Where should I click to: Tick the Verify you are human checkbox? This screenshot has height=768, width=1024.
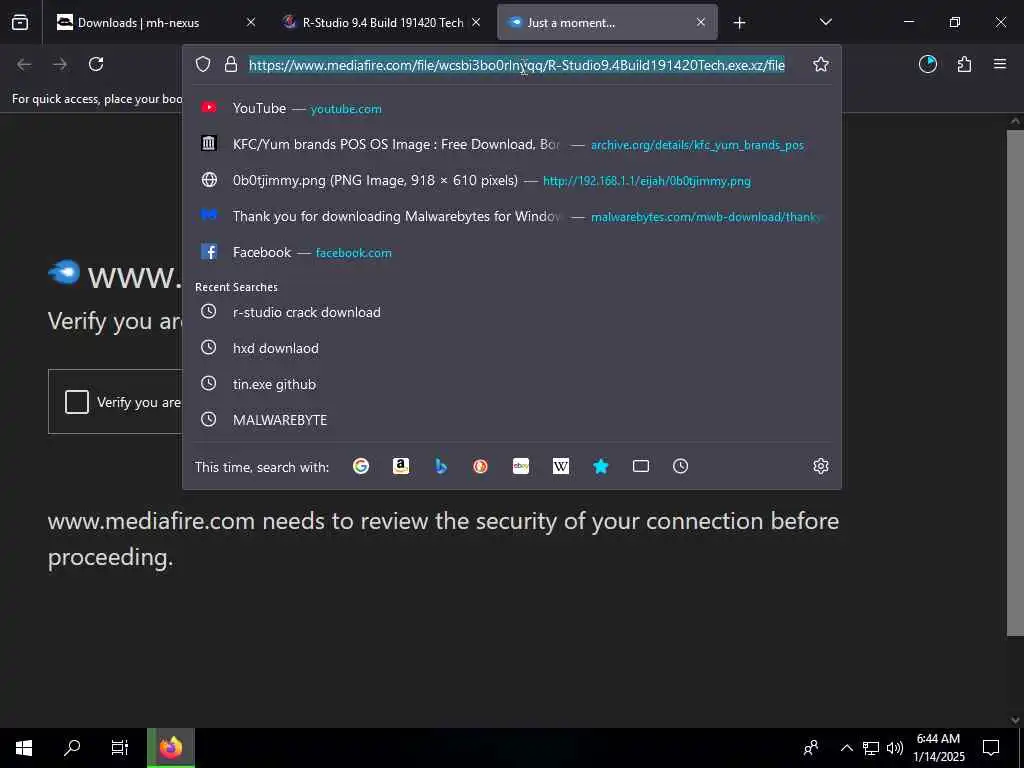[76, 402]
